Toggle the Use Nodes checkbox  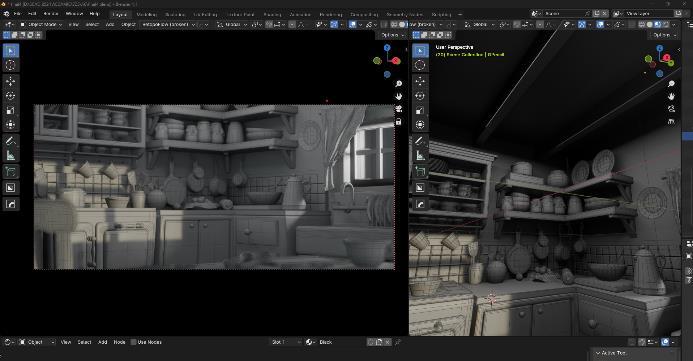(133, 342)
